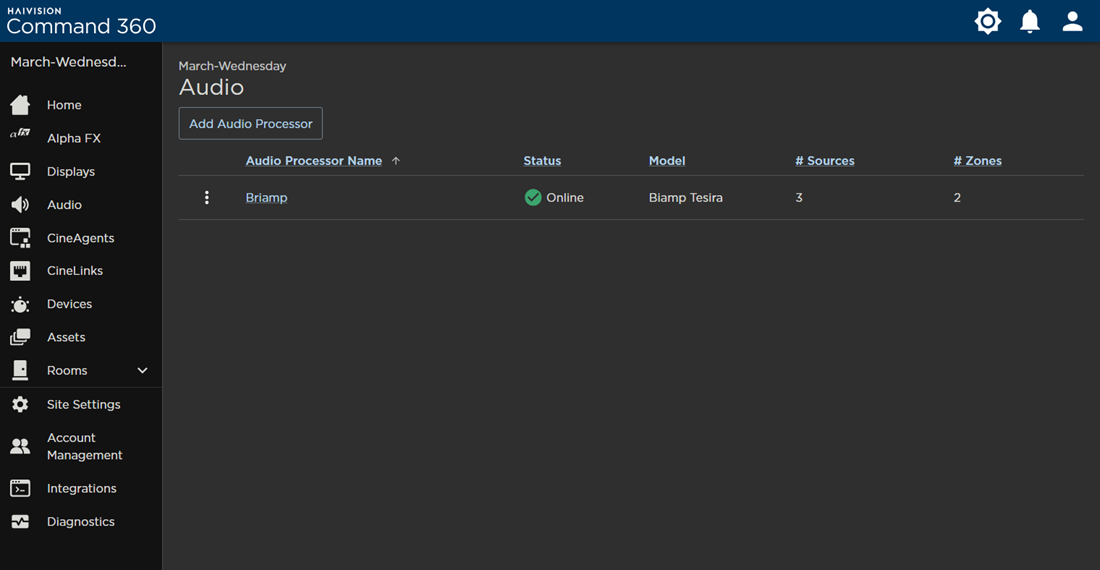
Task: Click the Add Audio Processor button
Action: coord(250,123)
